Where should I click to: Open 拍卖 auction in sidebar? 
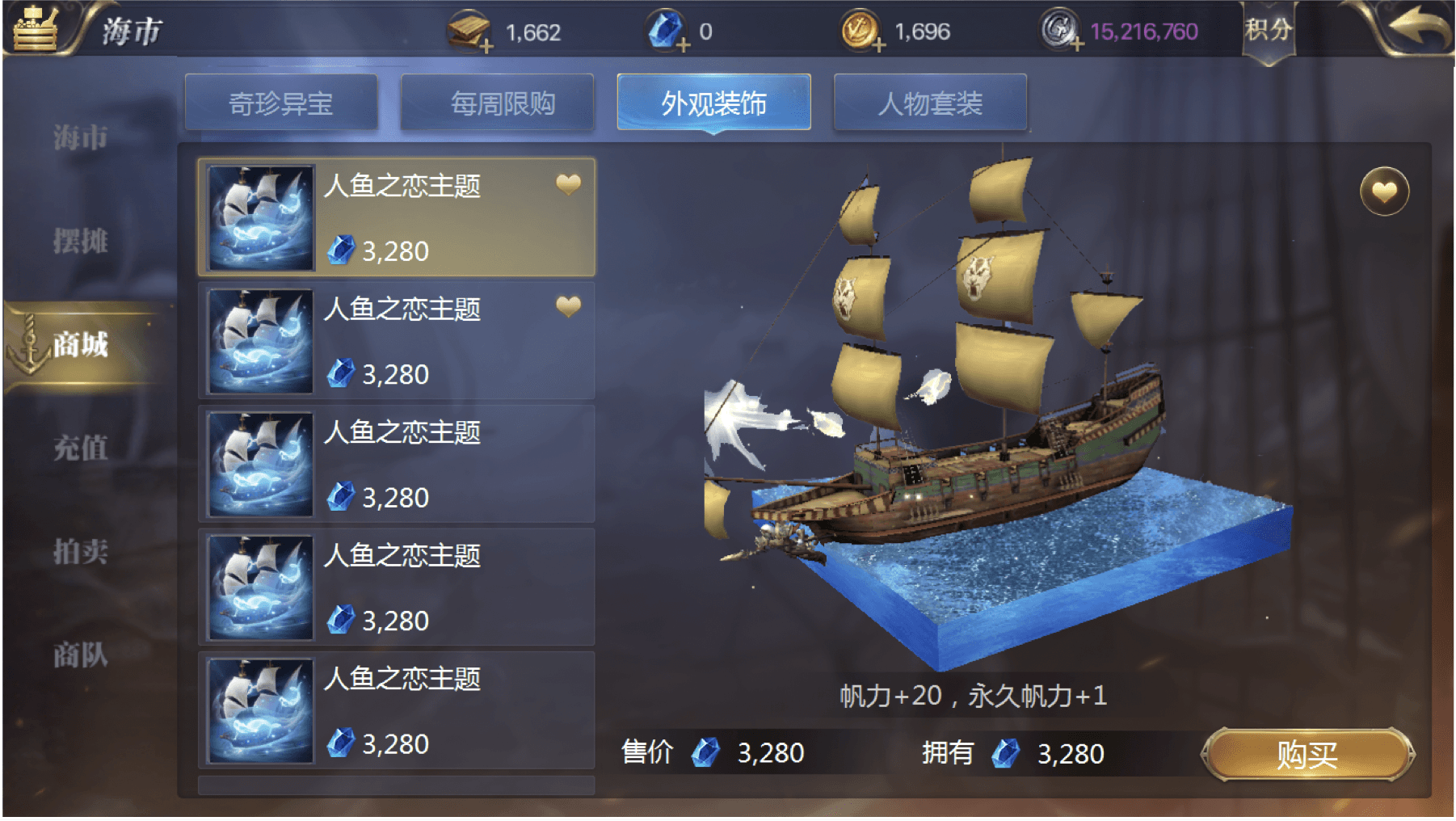80,552
